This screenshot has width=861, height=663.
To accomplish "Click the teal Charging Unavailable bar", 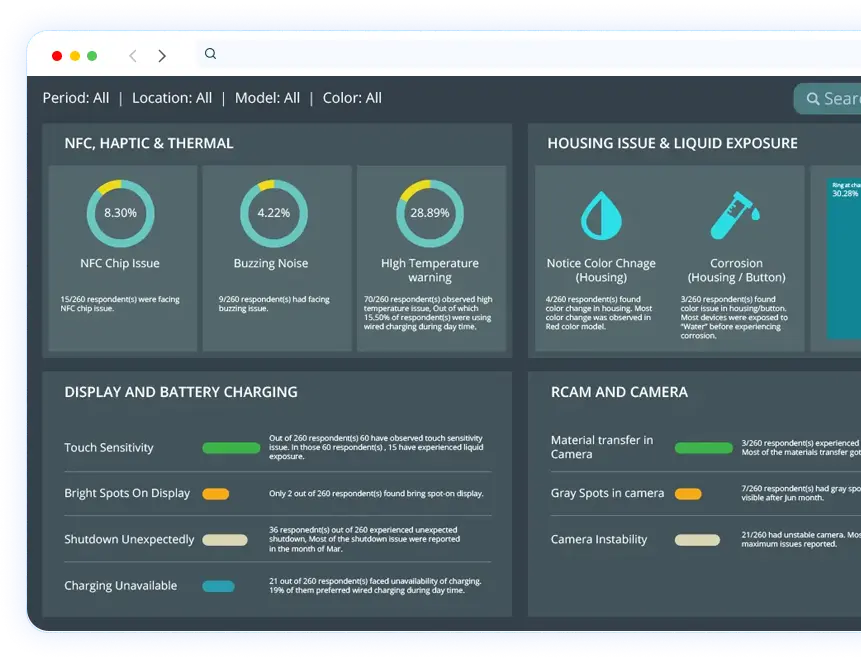I will click(218, 586).
